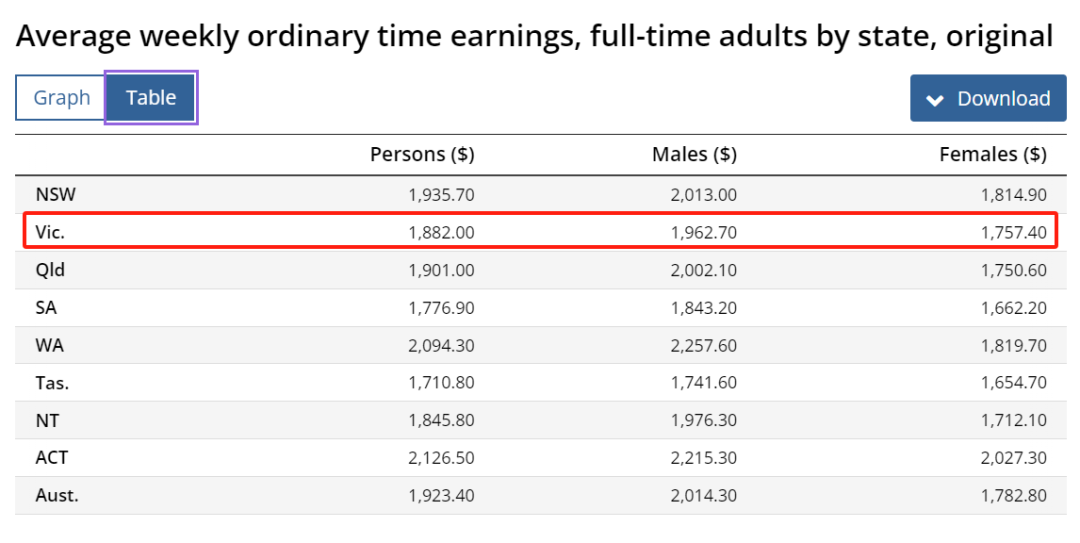Click the Males ($) column header
Screen dimensions: 1080x543
[694, 155]
